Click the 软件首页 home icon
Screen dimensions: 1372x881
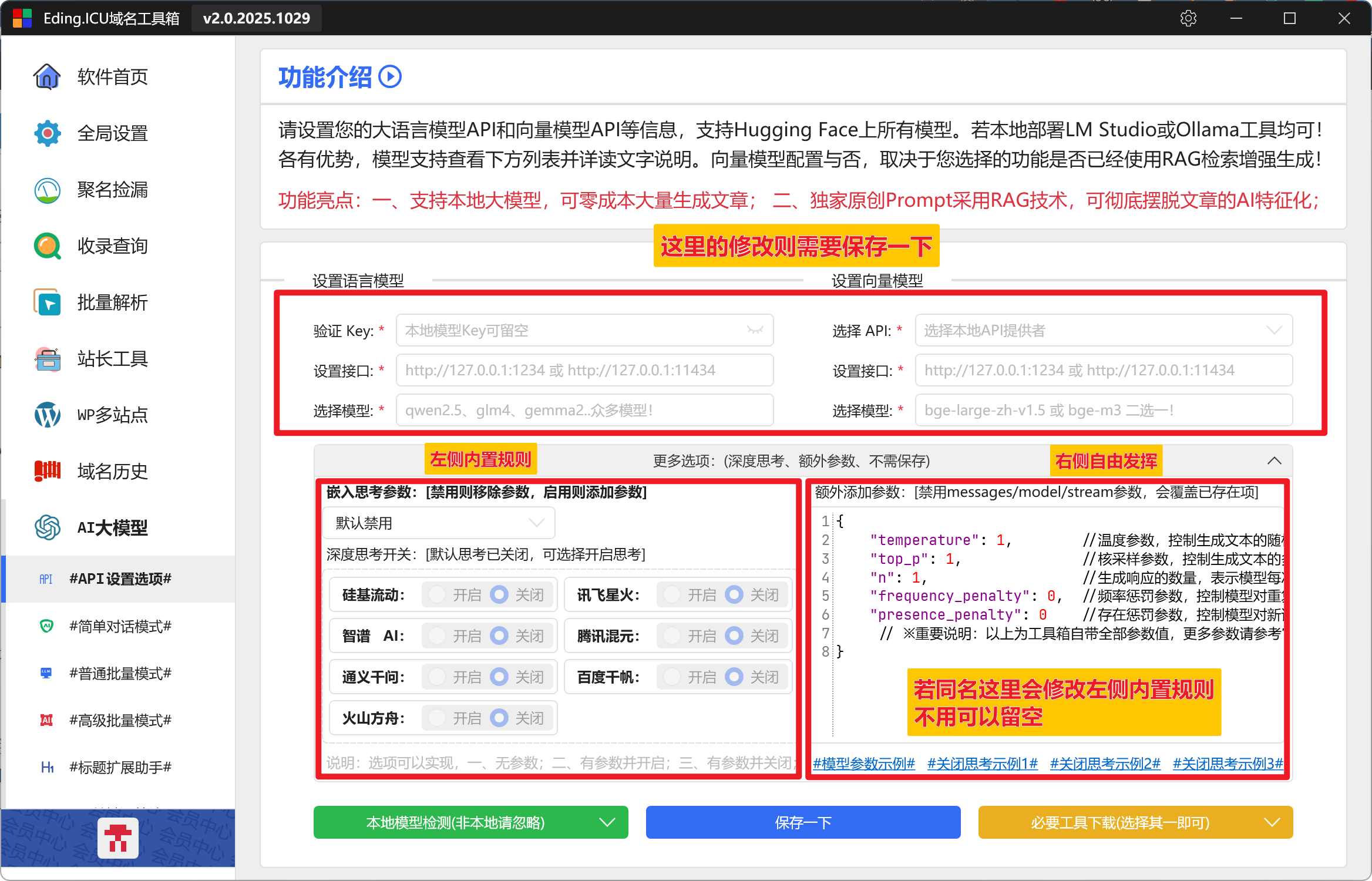tap(47, 76)
